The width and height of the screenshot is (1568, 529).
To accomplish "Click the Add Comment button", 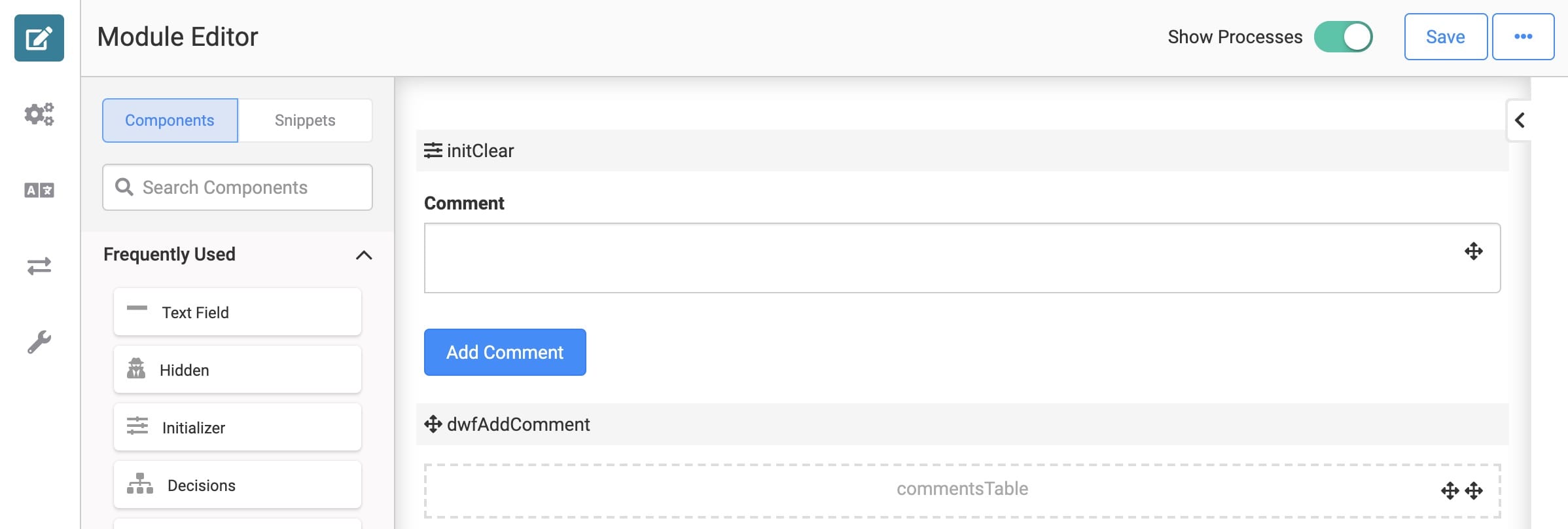I will tap(505, 352).
